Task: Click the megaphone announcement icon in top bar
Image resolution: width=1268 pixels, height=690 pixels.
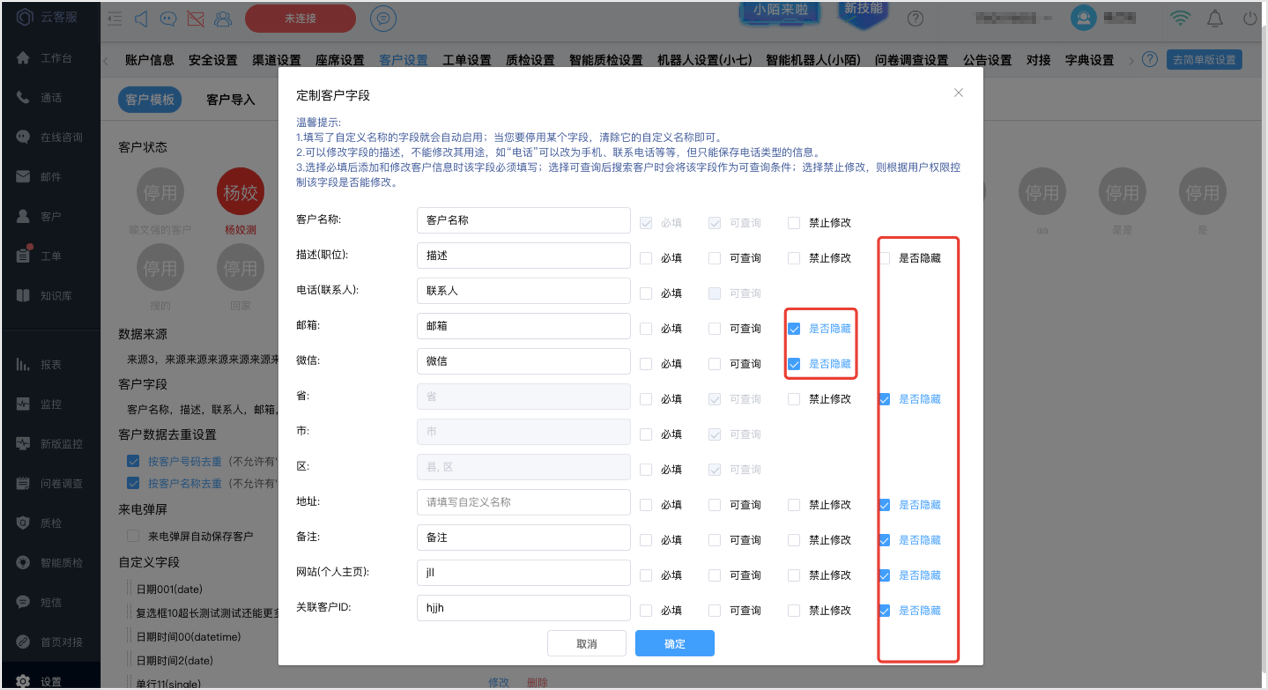Action: pos(142,19)
